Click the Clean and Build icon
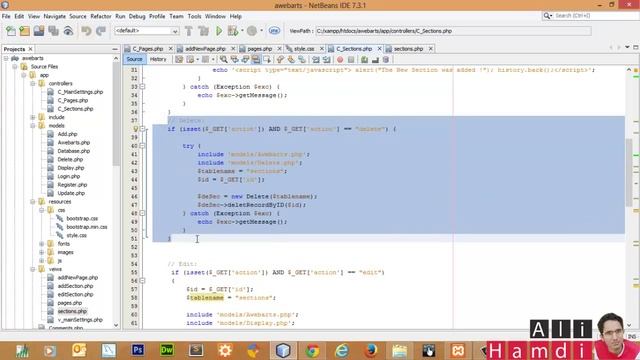The height and width of the screenshot is (360, 640). pyautogui.click(x=203, y=31)
